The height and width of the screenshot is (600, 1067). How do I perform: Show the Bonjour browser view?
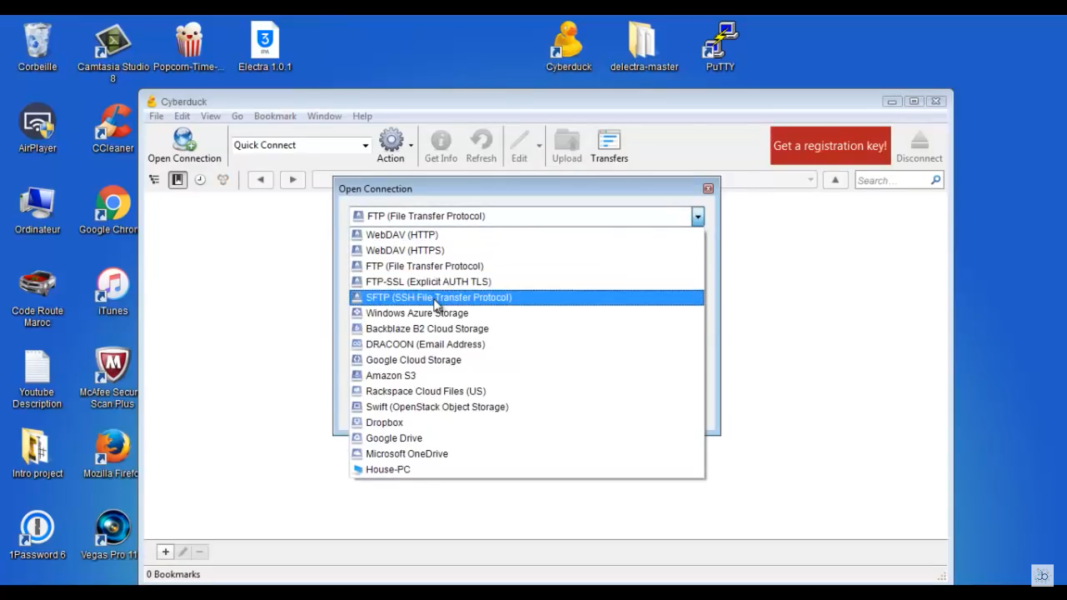point(223,180)
